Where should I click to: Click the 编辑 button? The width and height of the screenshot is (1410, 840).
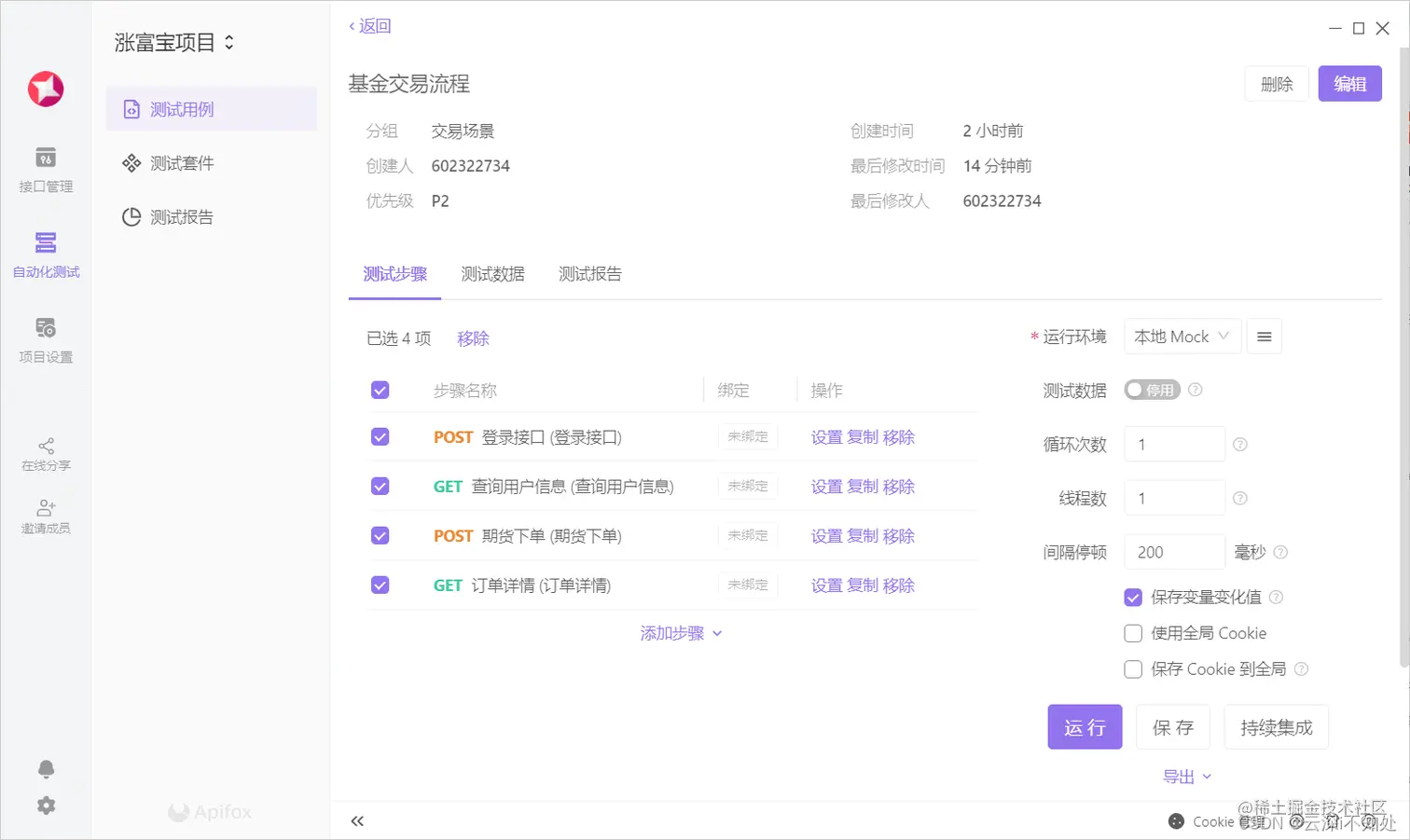click(x=1349, y=84)
